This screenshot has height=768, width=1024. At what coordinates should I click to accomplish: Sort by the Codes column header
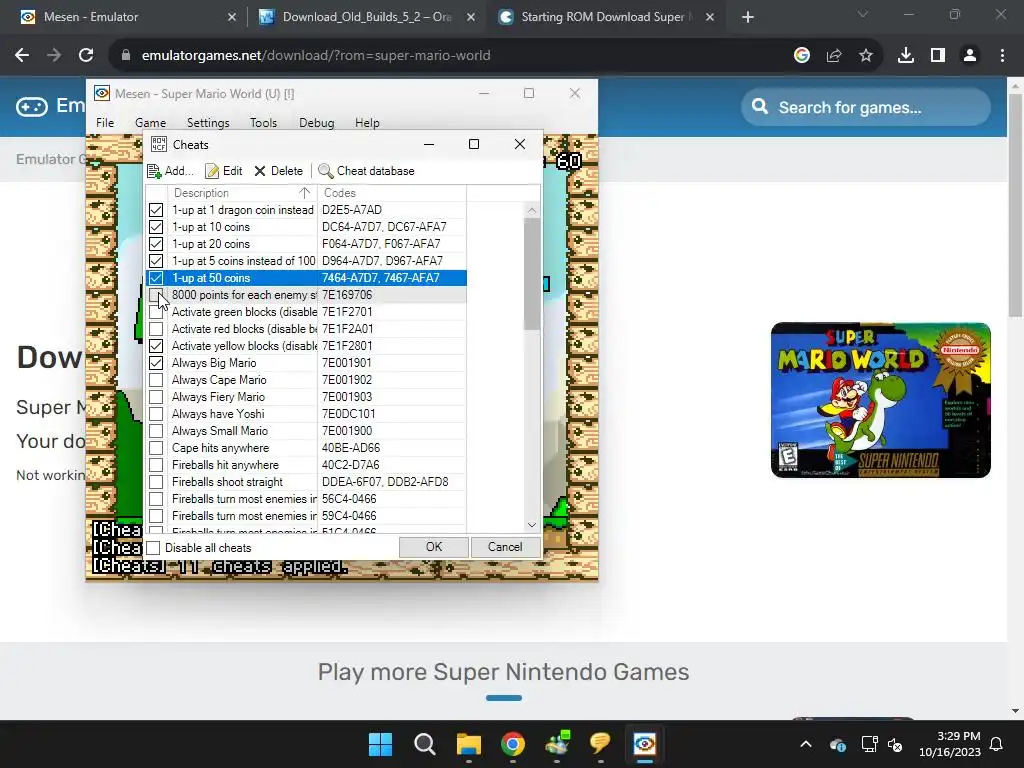[392, 193]
